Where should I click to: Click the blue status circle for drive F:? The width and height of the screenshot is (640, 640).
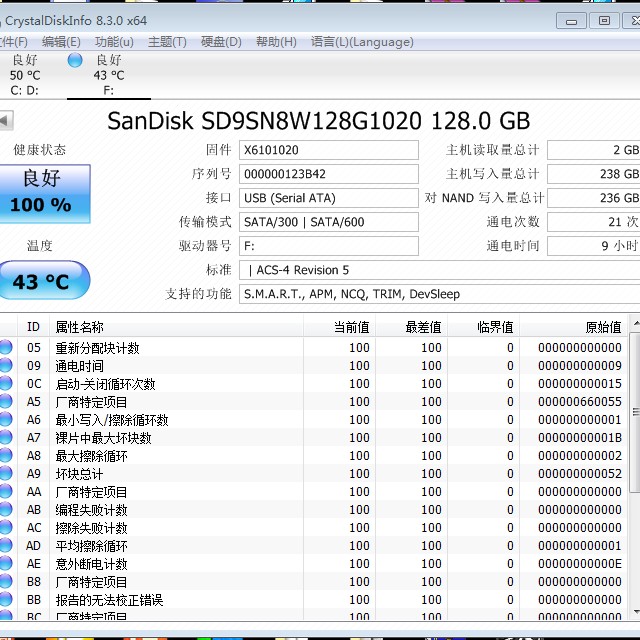point(75,60)
